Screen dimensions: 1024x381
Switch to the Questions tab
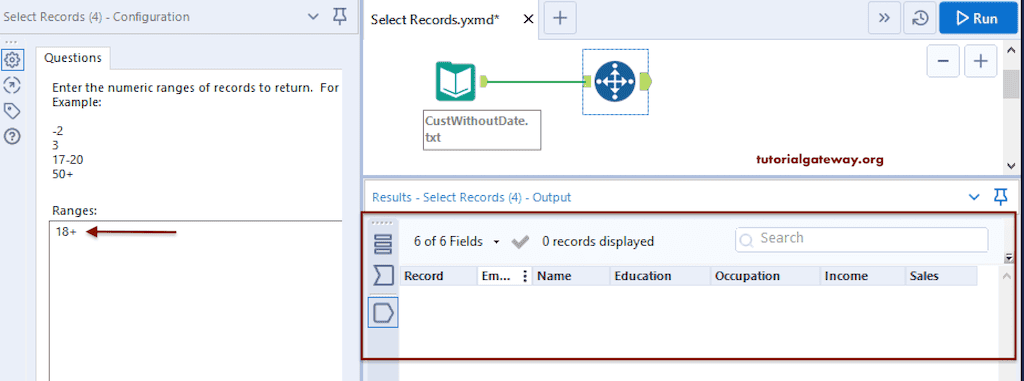[73, 58]
